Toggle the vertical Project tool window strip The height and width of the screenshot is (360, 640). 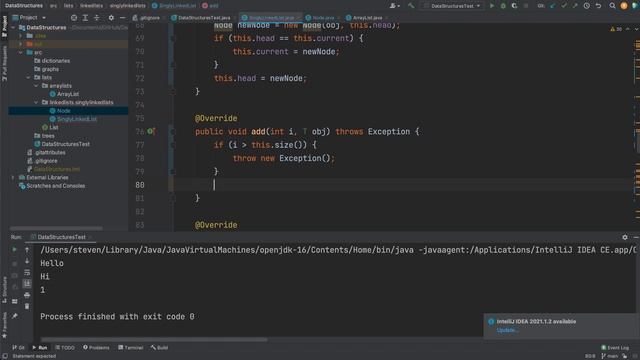point(4,26)
